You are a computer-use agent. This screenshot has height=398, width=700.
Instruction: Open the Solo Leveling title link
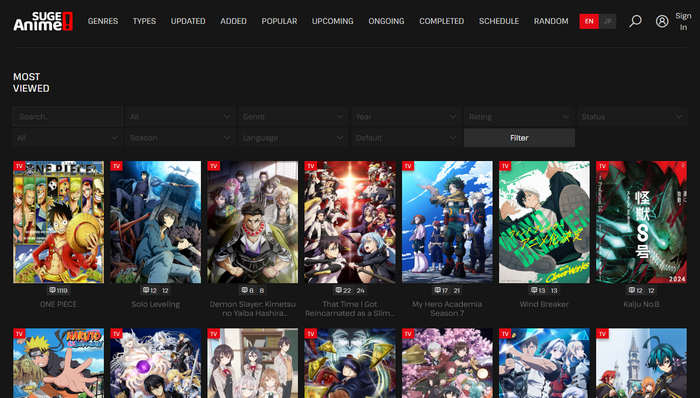pyautogui.click(x=156, y=304)
